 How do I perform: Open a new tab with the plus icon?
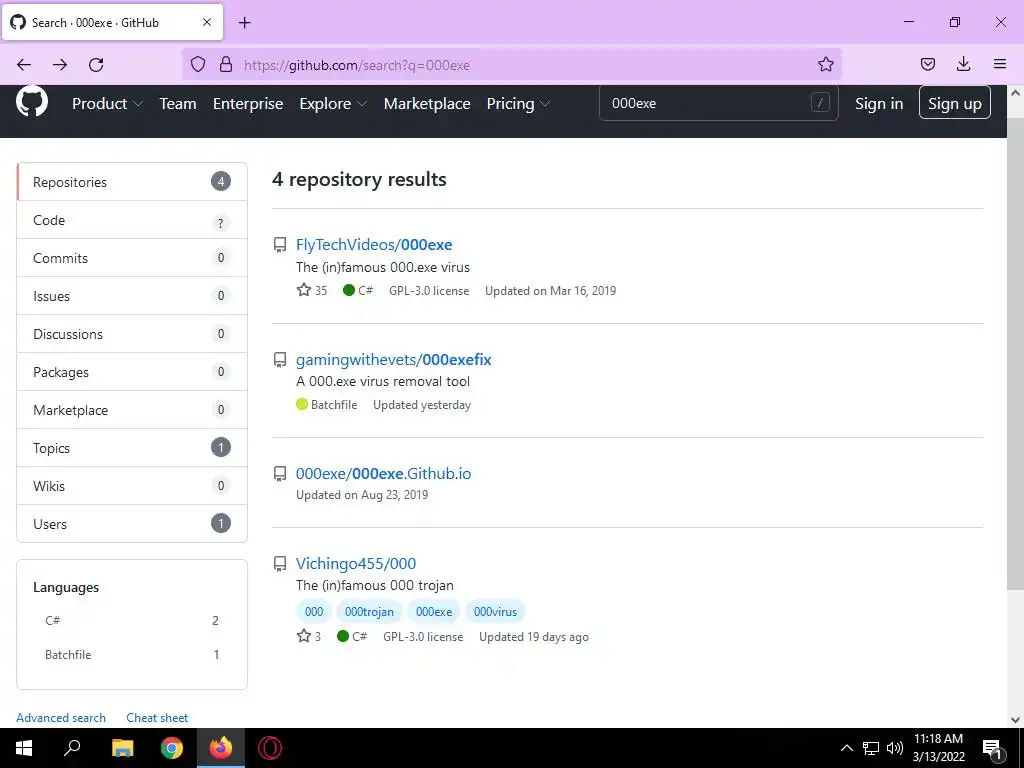[244, 23]
